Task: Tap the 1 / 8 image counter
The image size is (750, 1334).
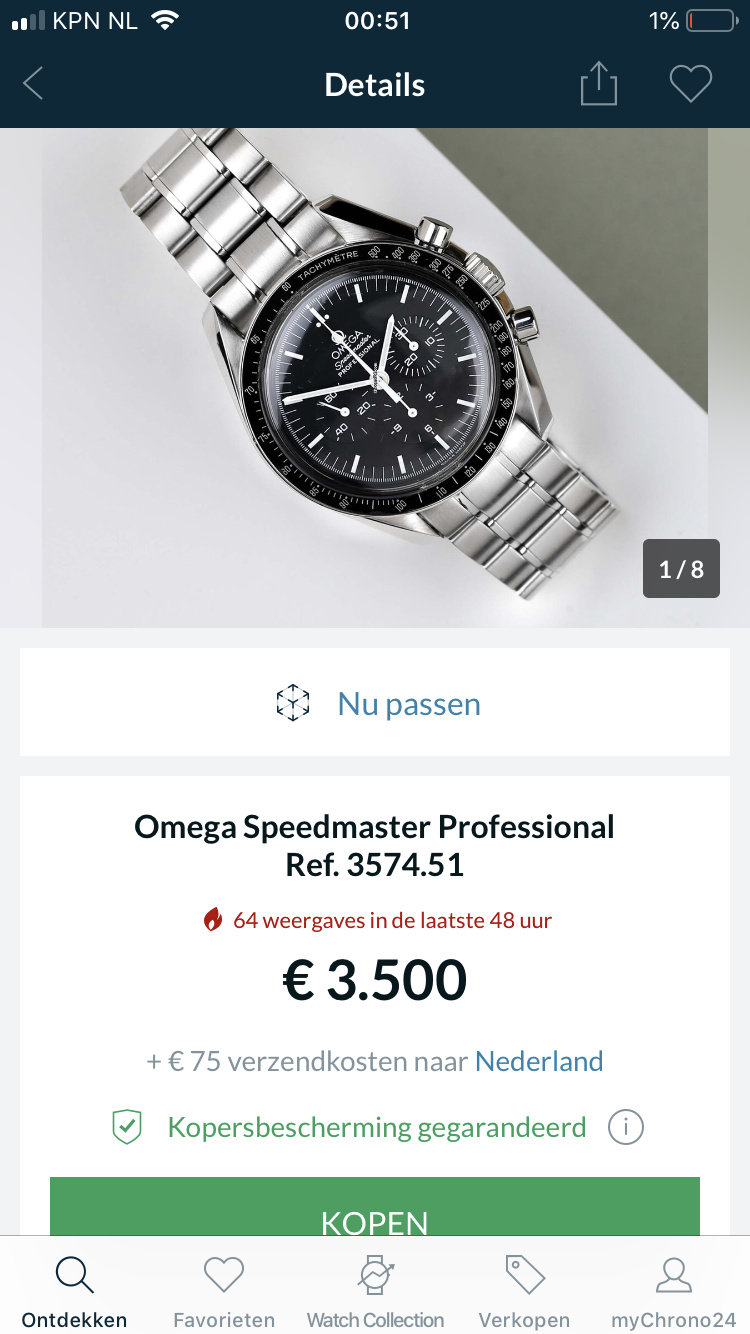Action: tap(681, 569)
